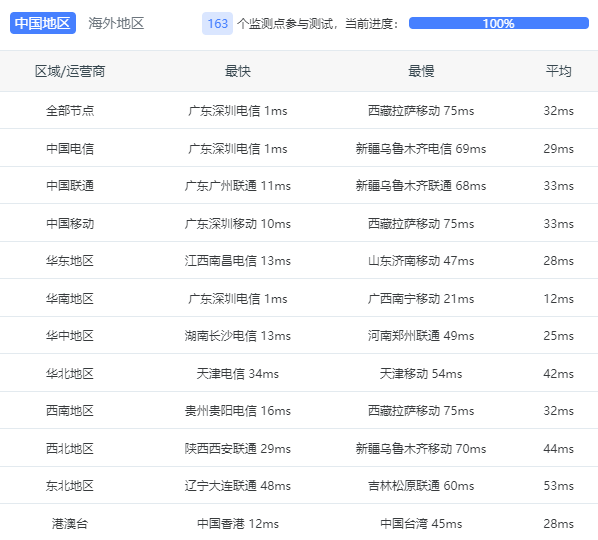Image resolution: width=598 pixels, height=540 pixels.
Task: Click 中国台湾 45ms cell
Action: [x=421, y=524]
